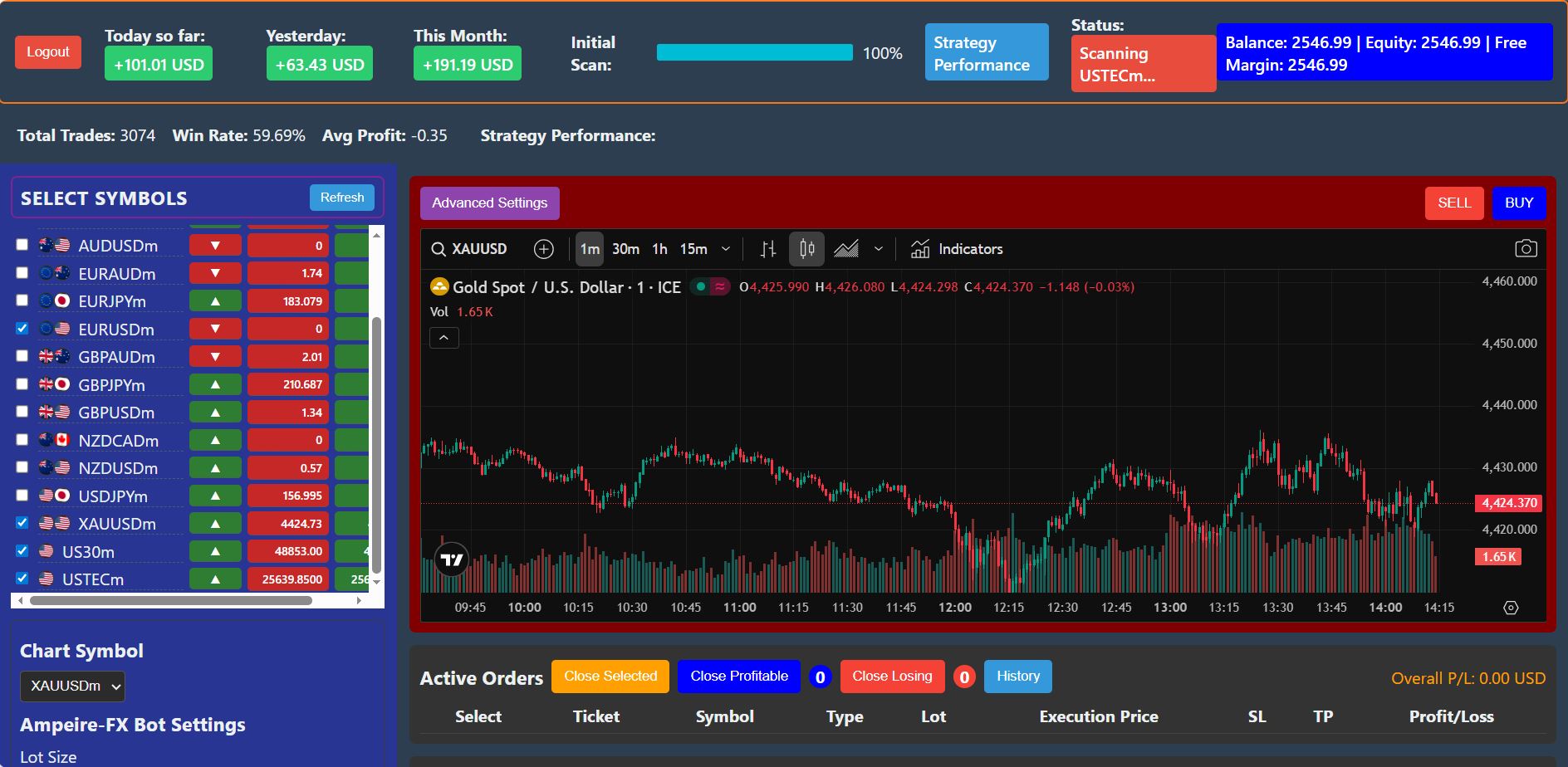Expand the timeframe interval dropdown arrow
Screen dimensions: 1568x767
point(726,249)
